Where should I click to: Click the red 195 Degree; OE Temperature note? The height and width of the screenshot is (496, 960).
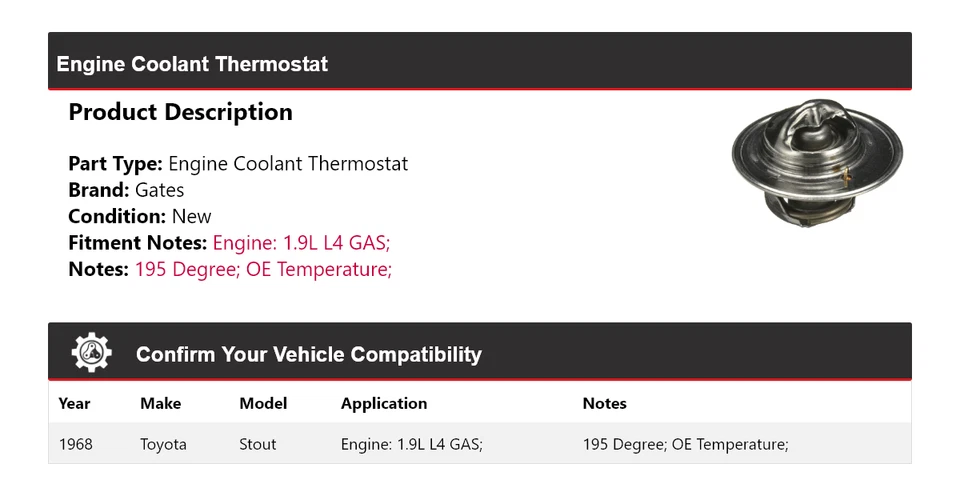[x=263, y=269]
